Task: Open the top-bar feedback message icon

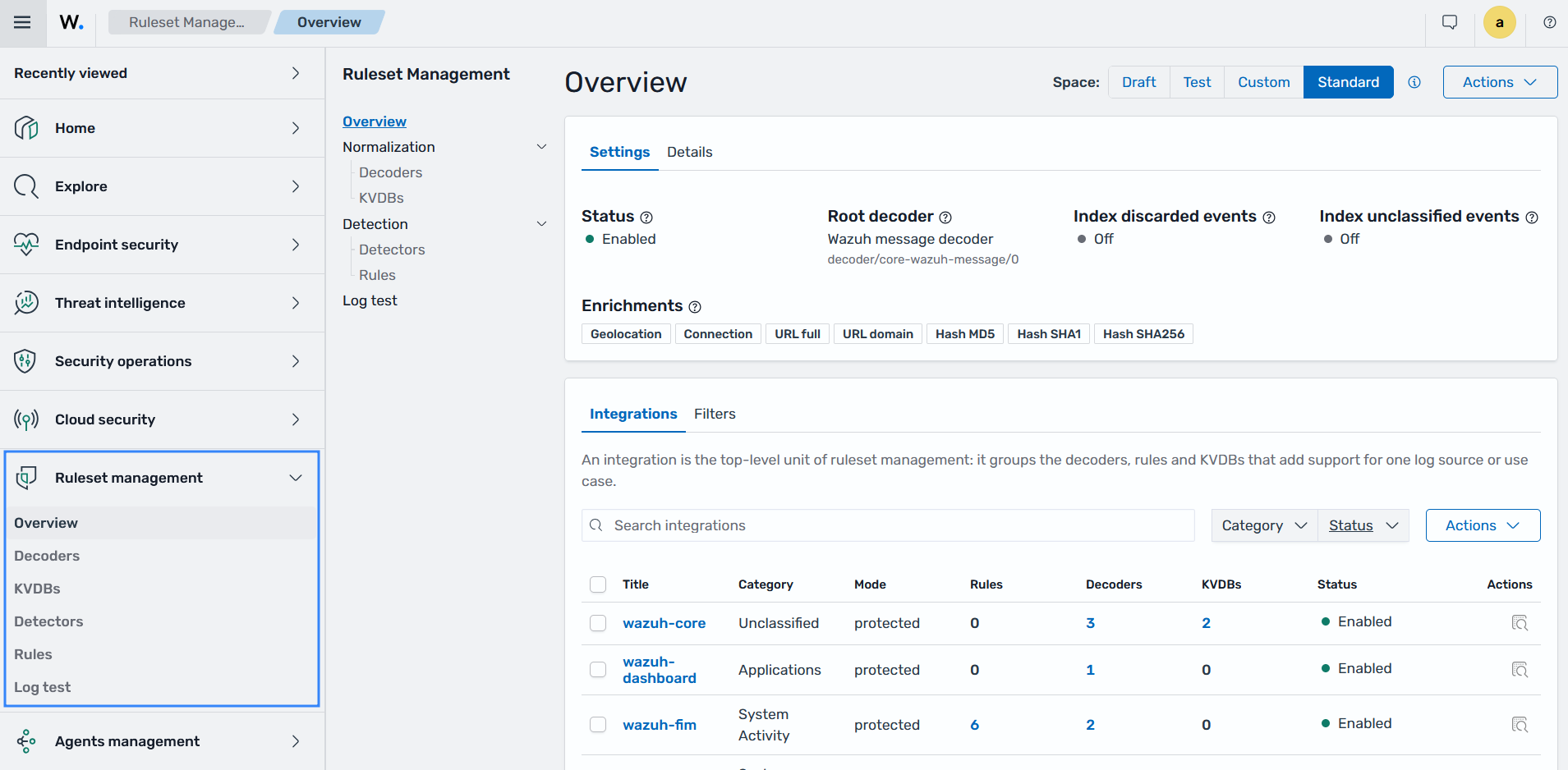Action: pos(1450,22)
